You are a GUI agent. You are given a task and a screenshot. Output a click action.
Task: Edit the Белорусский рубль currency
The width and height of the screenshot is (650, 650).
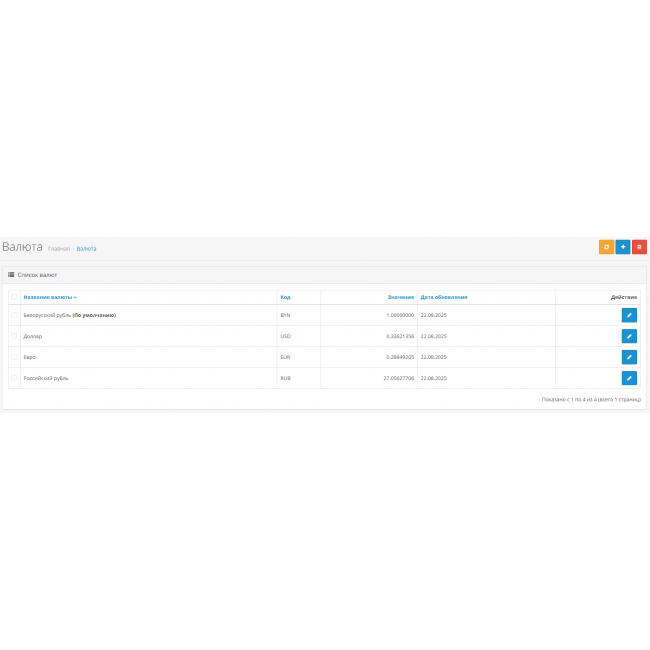(629, 315)
